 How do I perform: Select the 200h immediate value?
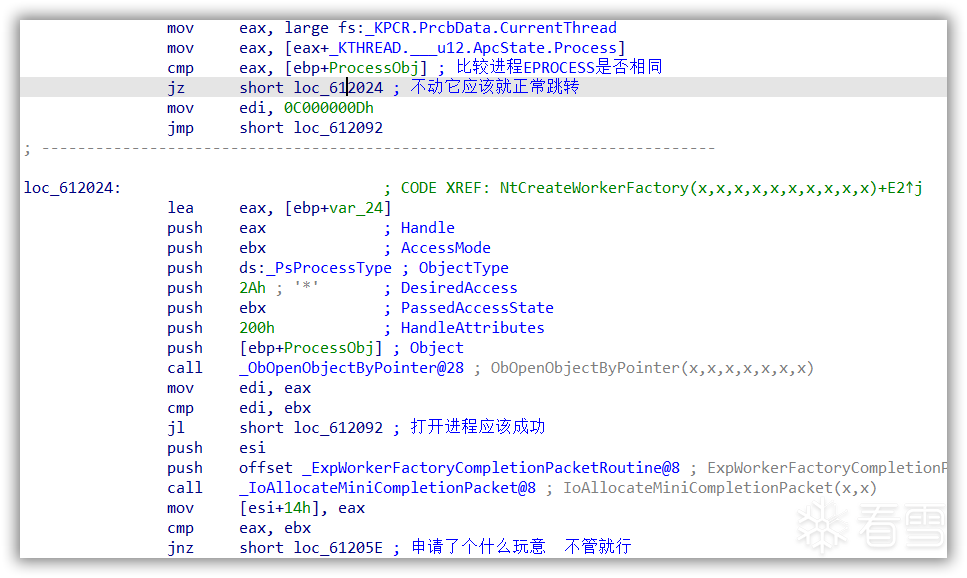tap(257, 328)
